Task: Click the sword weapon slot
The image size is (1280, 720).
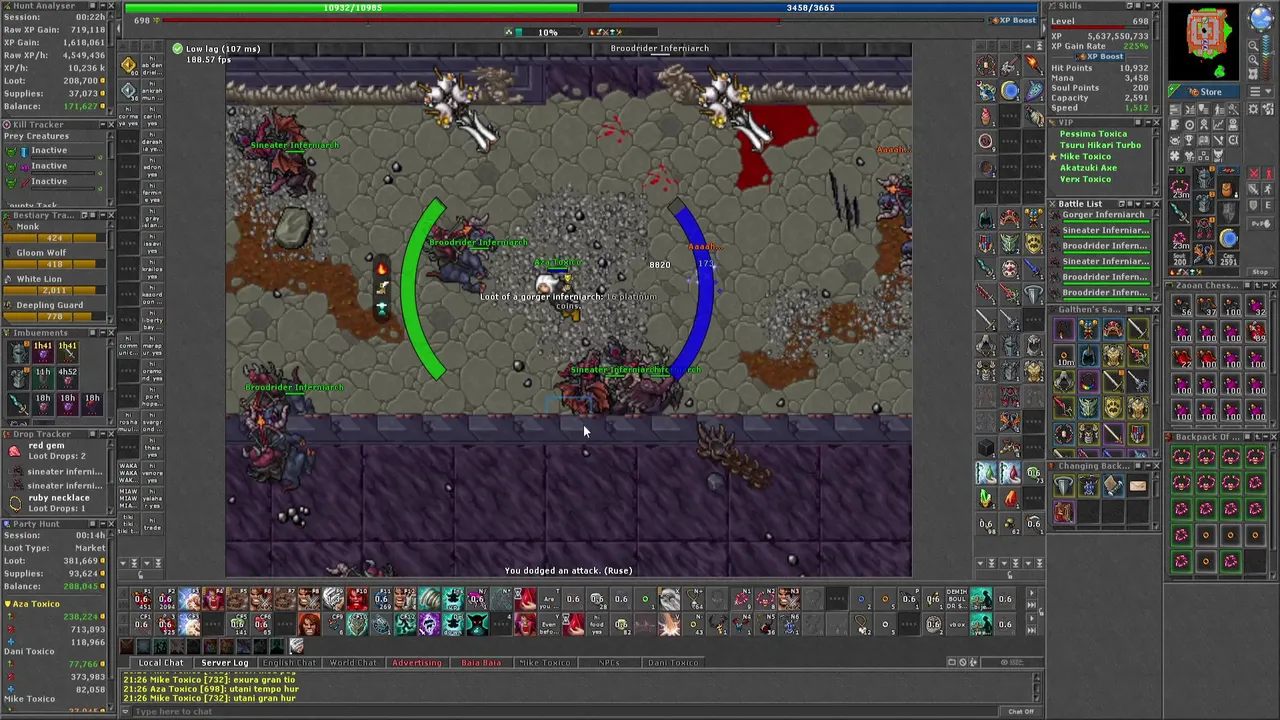Action: tap(1179, 212)
